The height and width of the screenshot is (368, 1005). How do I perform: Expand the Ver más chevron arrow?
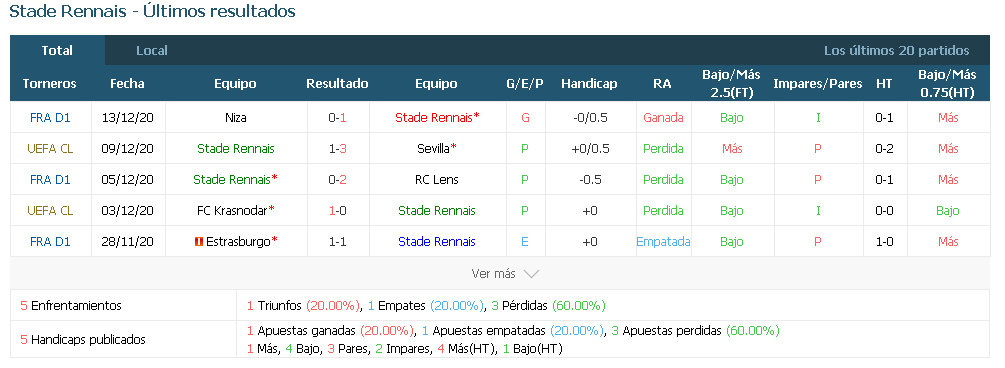531,274
